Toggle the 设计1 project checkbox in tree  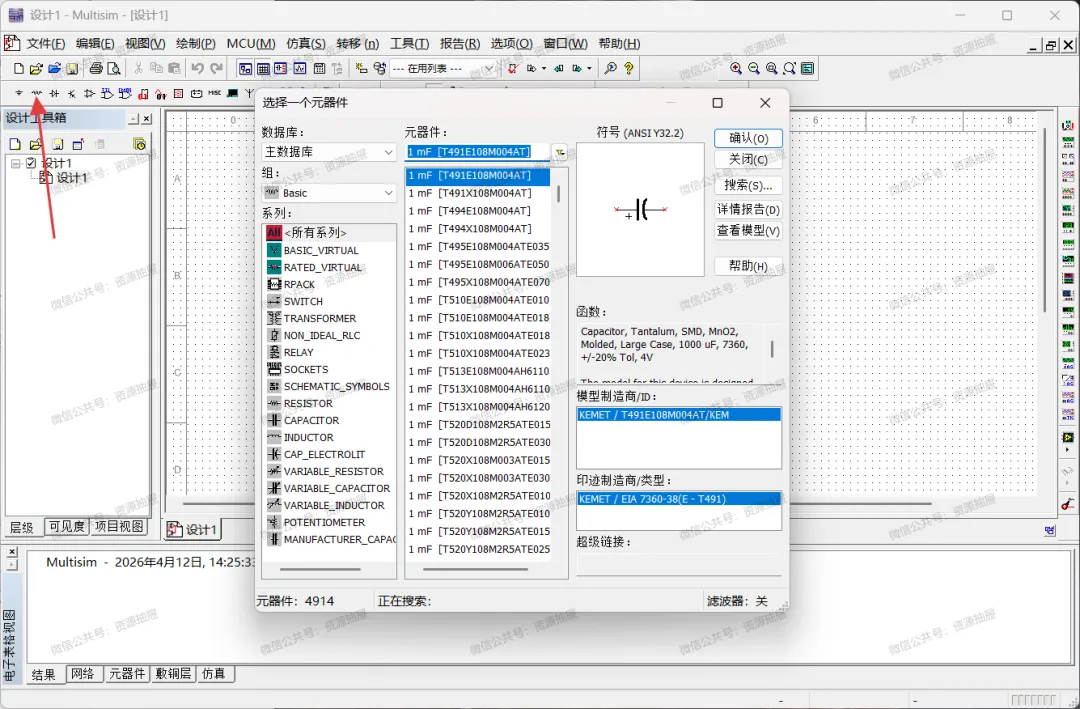pos(30,163)
